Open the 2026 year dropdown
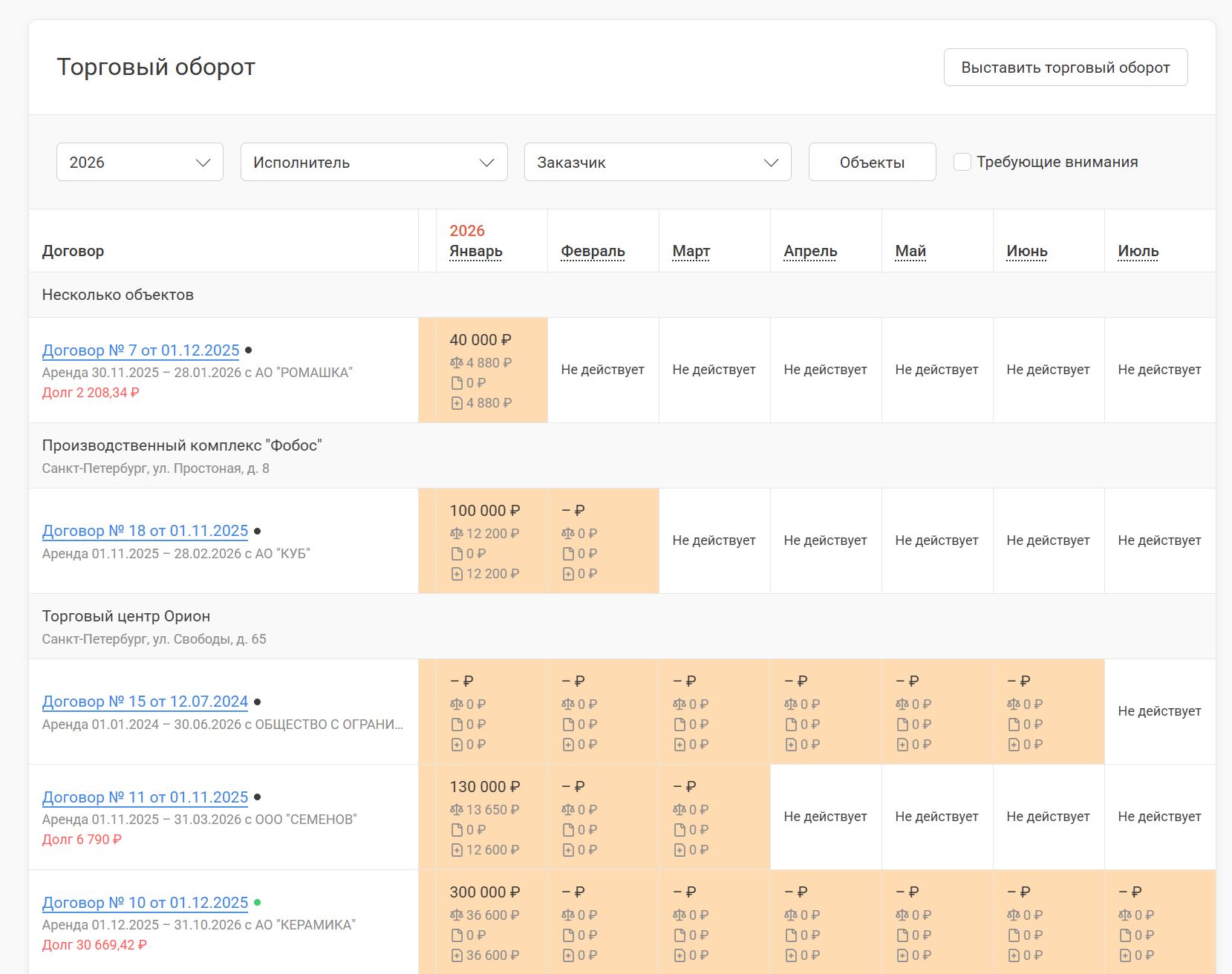Screen dimensions: 1232x974 (x=140, y=162)
